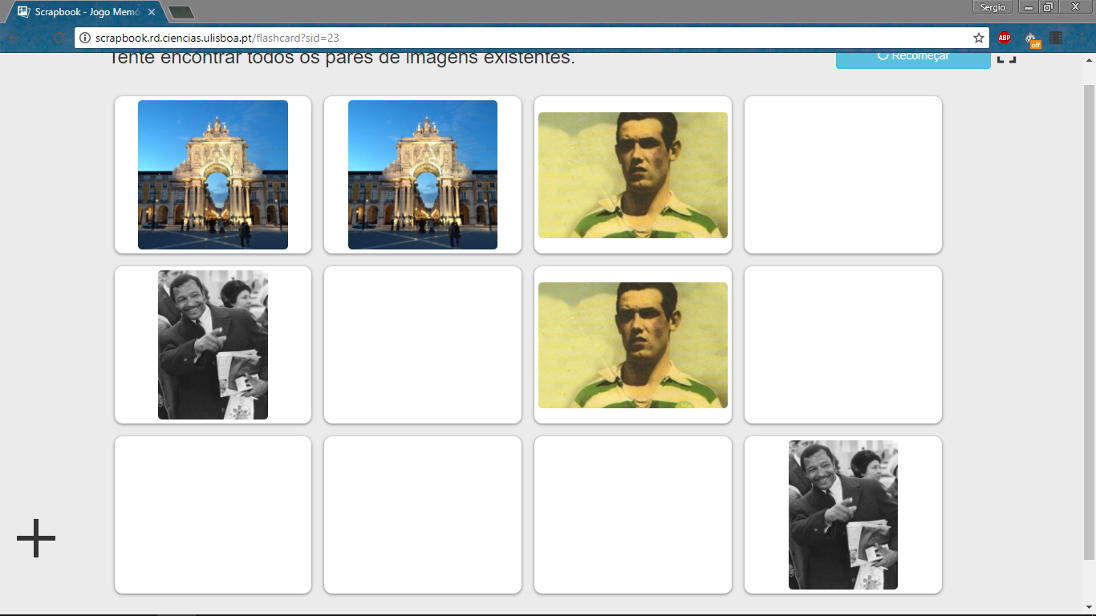Click the plus icon in the bottom-left corner

tap(36, 538)
